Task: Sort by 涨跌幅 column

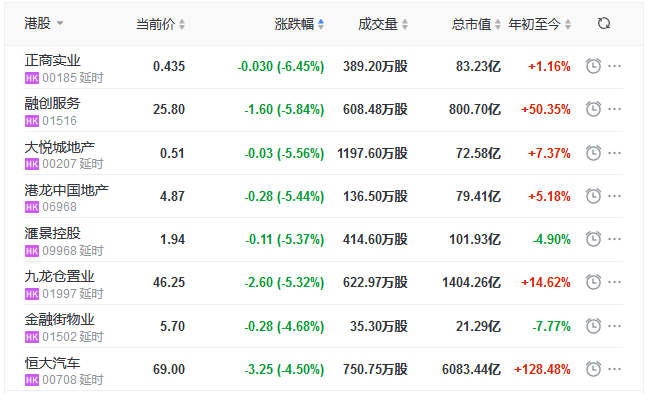Action: (299, 24)
